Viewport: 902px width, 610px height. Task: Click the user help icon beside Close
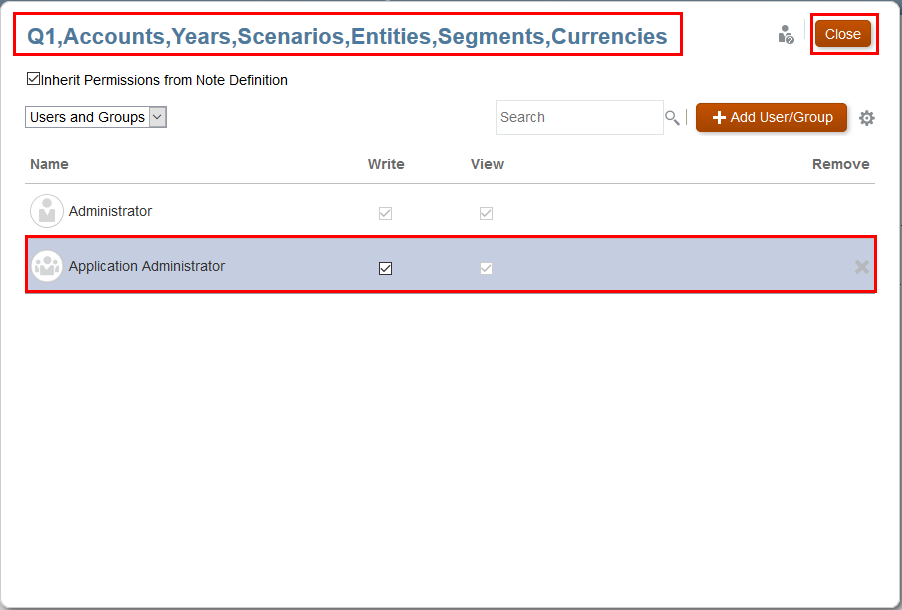point(786,35)
